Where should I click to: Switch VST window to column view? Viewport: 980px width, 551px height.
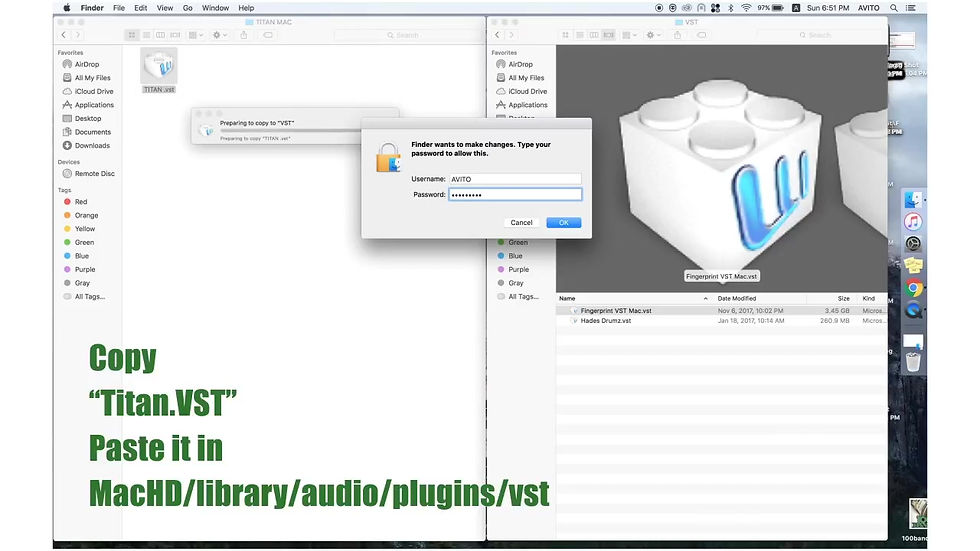pyautogui.click(x=594, y=35)
